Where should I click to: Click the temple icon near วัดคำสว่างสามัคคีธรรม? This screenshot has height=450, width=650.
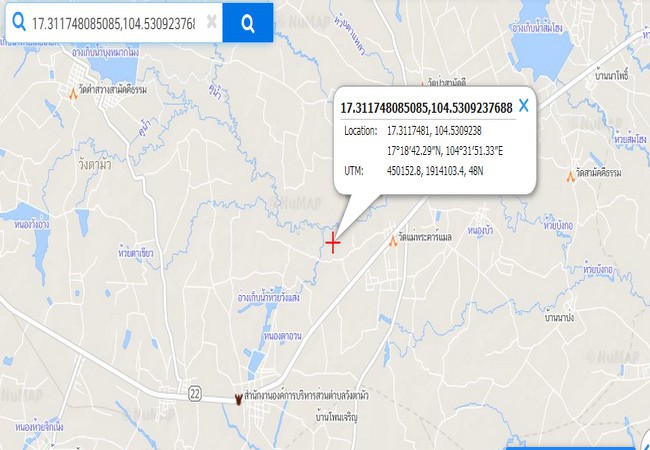pyautogui.click(x=73, y=94)
